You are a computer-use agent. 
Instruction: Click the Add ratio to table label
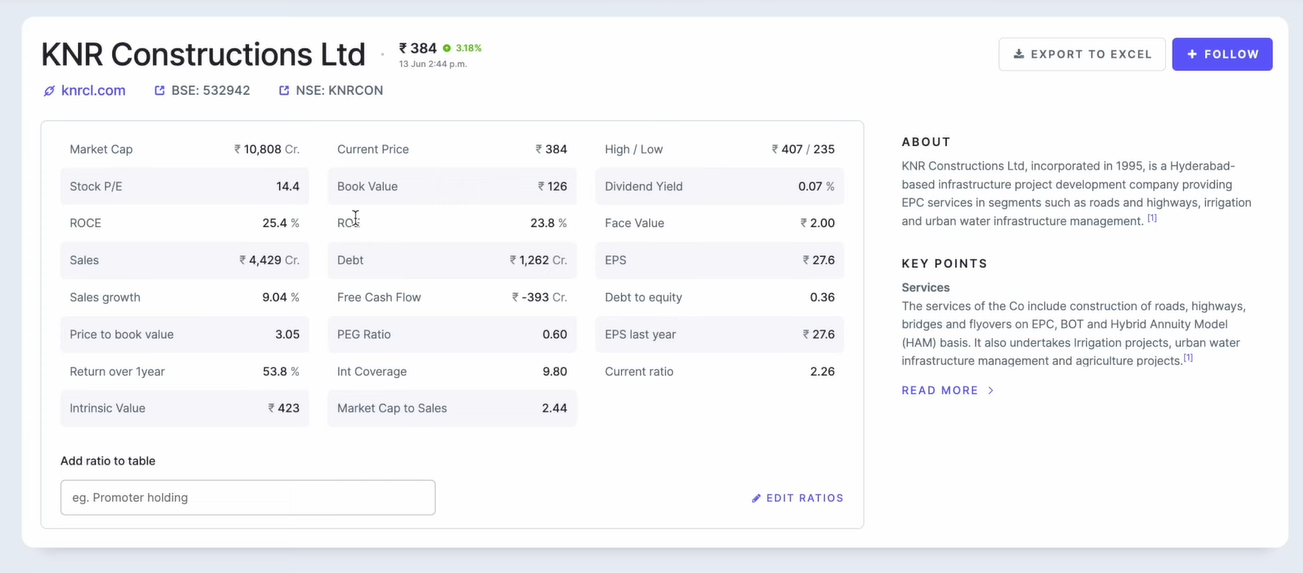[x=108, y=461]
